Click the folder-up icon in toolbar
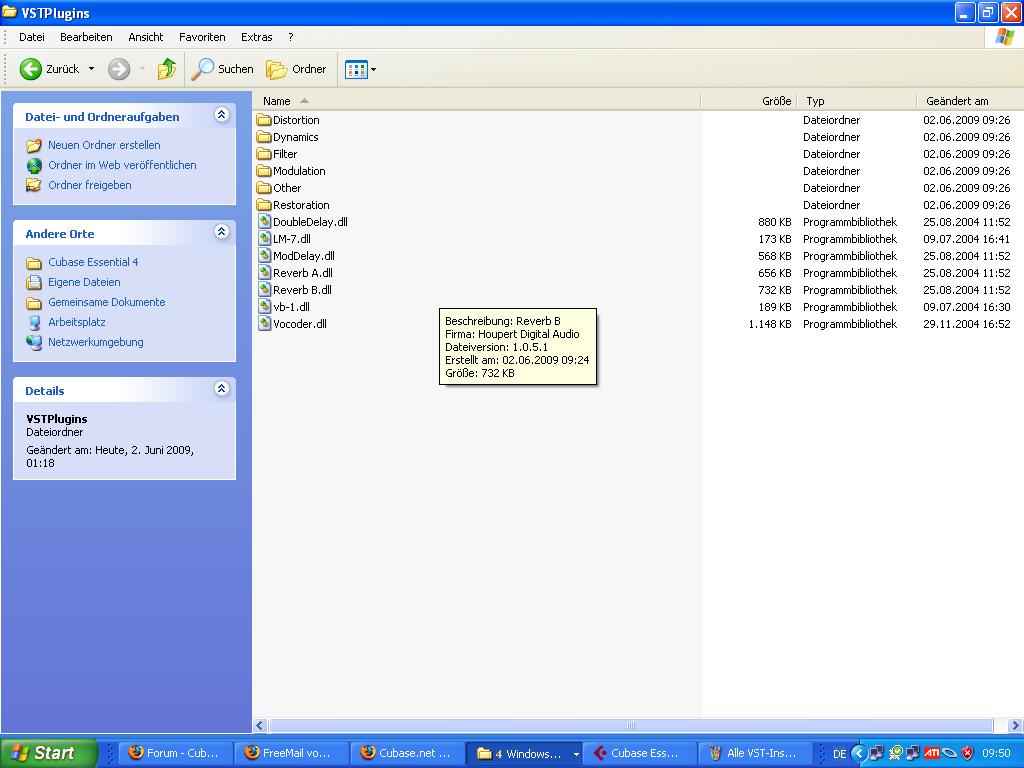 (x=167, y=69)
